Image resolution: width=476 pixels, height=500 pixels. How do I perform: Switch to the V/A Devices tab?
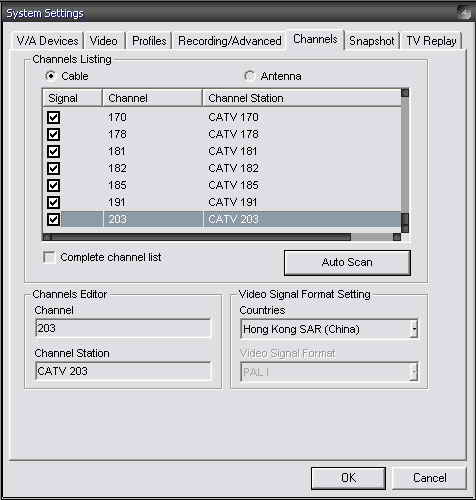[47, 41]
